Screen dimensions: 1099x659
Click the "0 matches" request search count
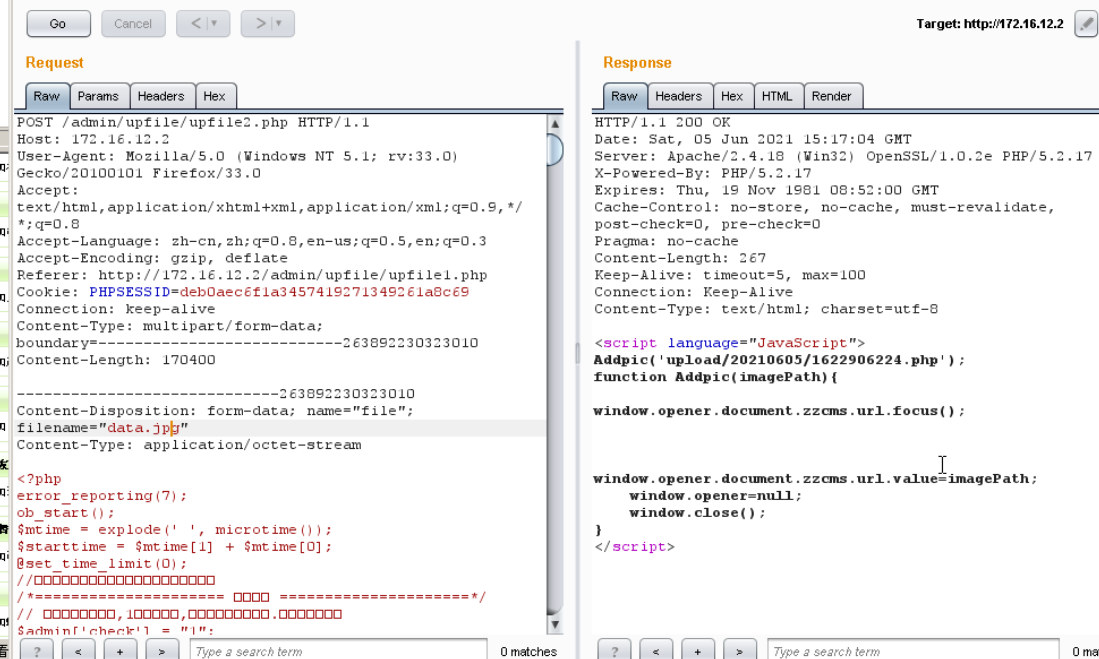[528, 651]
